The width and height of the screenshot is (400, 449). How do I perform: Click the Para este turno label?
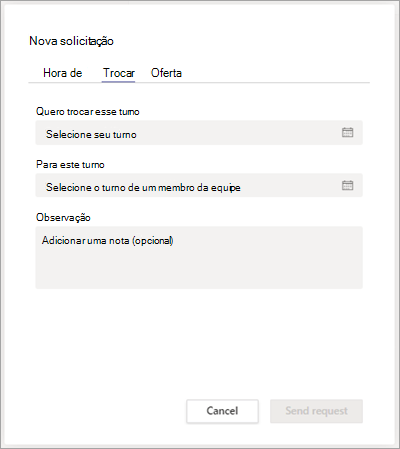pyautogui.click(x=70, y=164)
